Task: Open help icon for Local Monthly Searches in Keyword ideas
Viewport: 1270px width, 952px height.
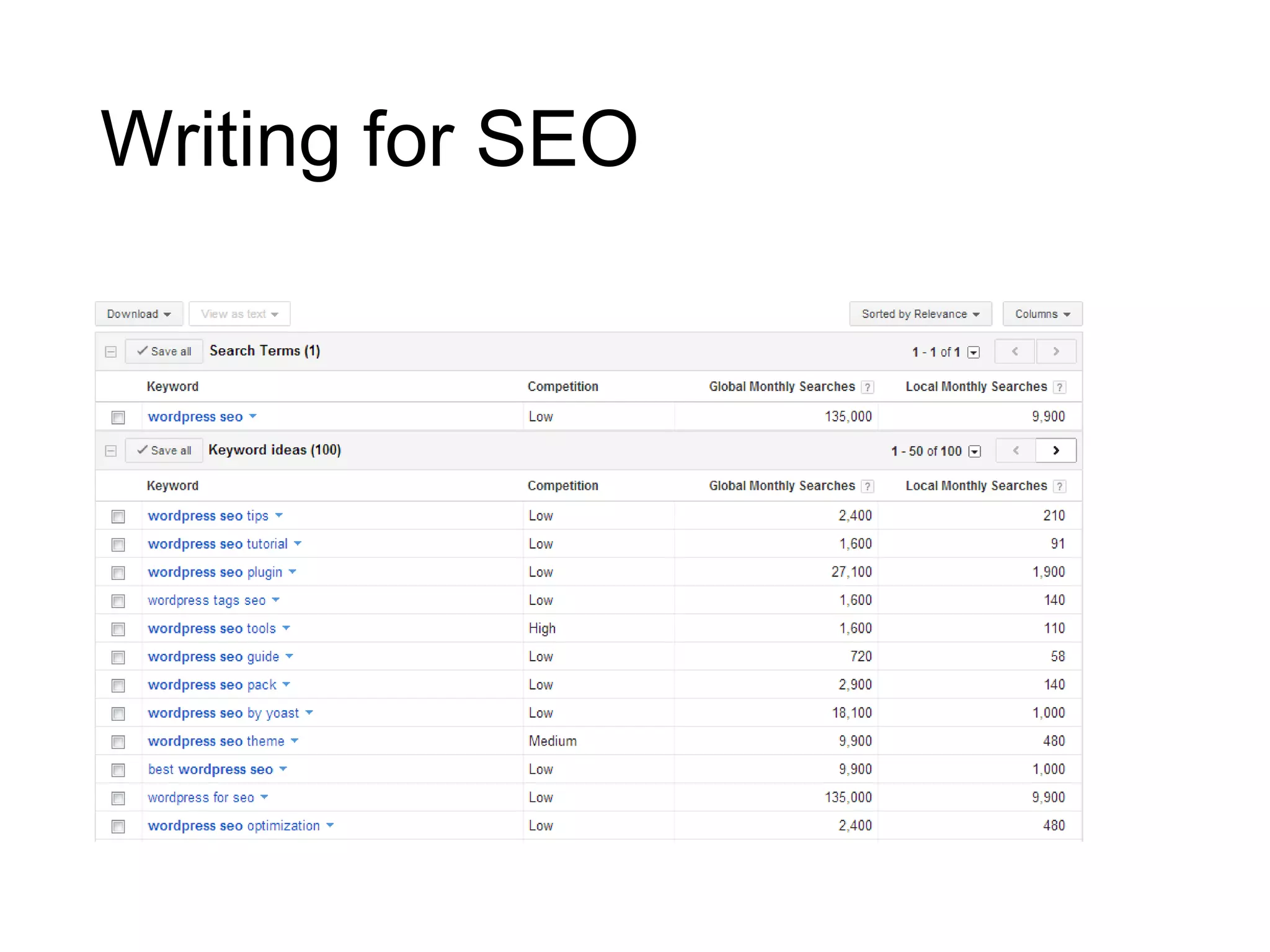Action: (1060, 487)
